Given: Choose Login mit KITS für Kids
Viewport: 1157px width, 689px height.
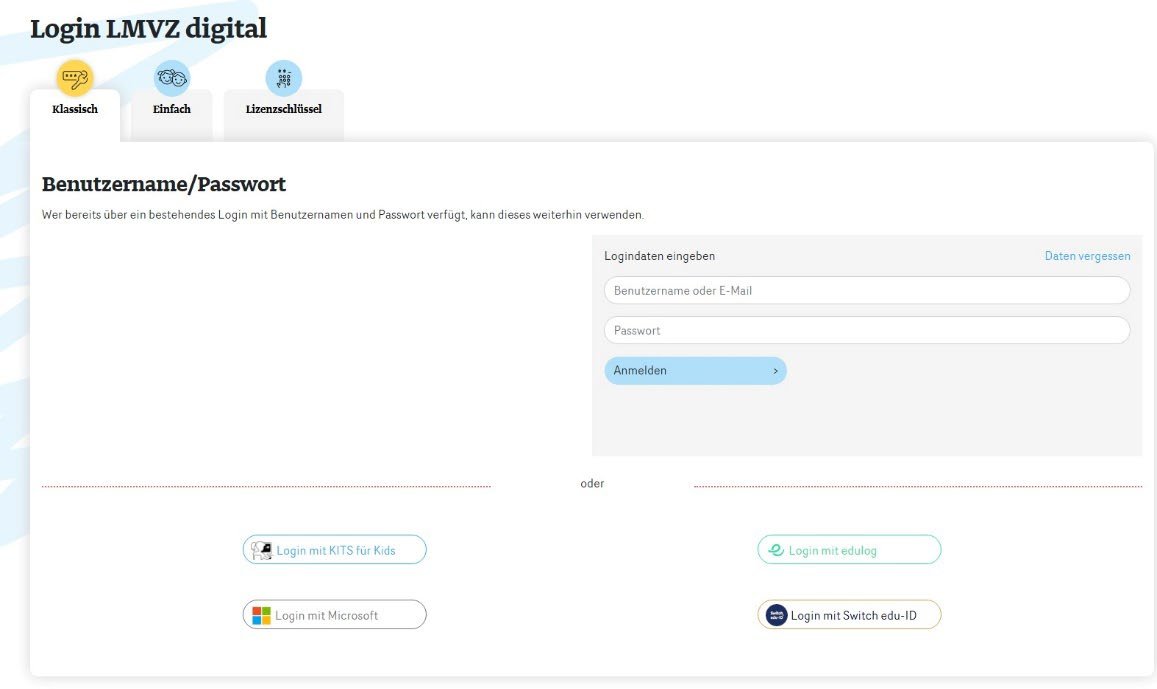Looking at the screenshot, I should click(334, 550).
